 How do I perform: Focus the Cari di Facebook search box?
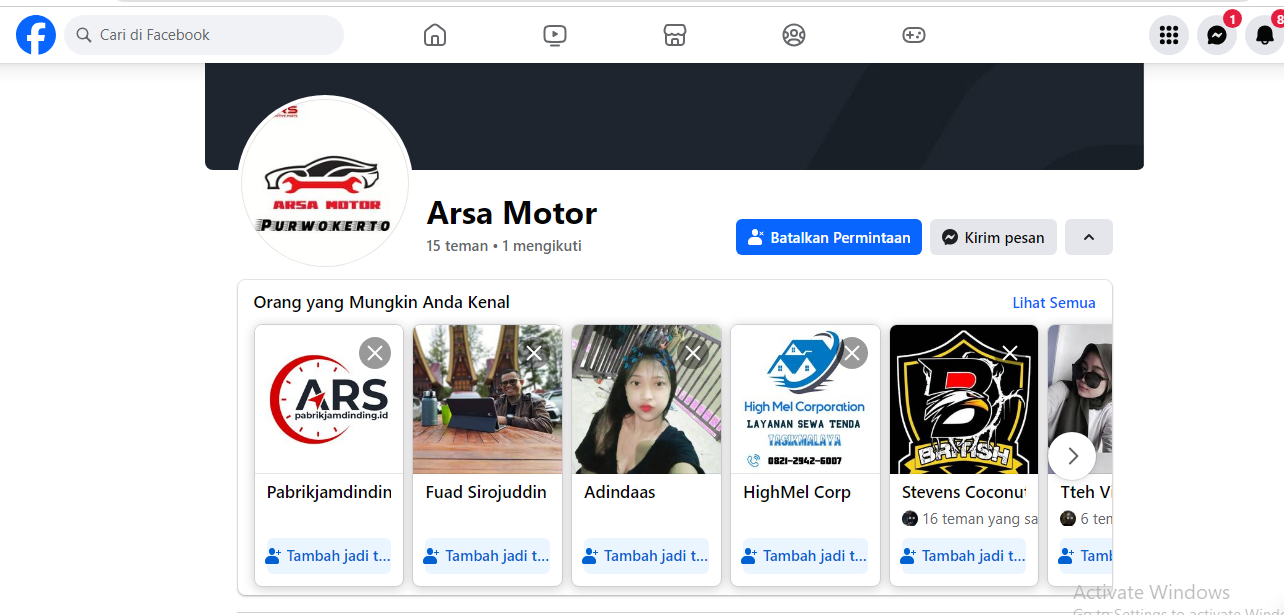204,35
